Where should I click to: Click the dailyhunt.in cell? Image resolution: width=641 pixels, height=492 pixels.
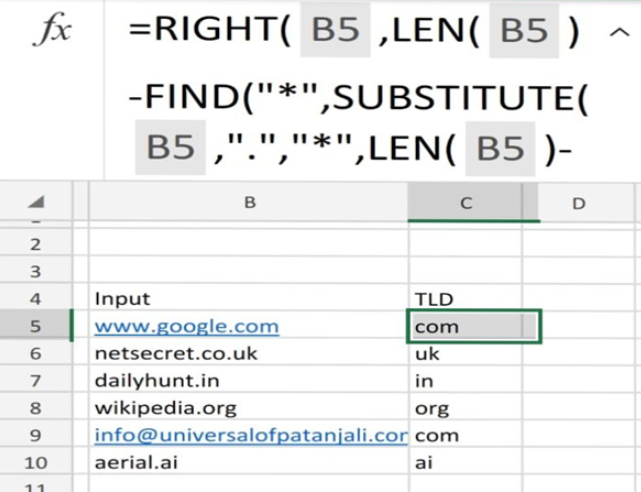click(x=249, y=381)
